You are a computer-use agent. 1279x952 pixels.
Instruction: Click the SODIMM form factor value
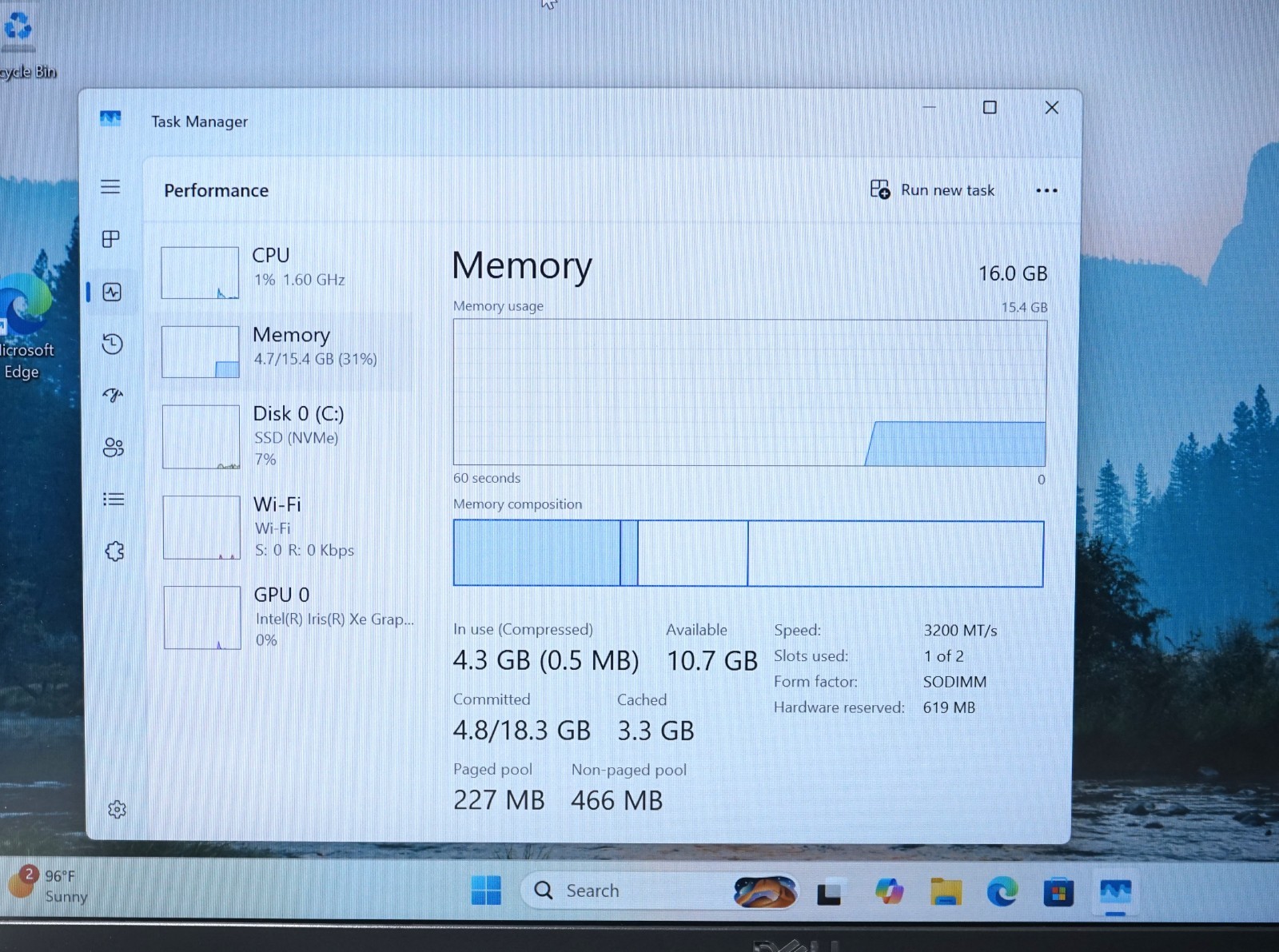(954, 682)
